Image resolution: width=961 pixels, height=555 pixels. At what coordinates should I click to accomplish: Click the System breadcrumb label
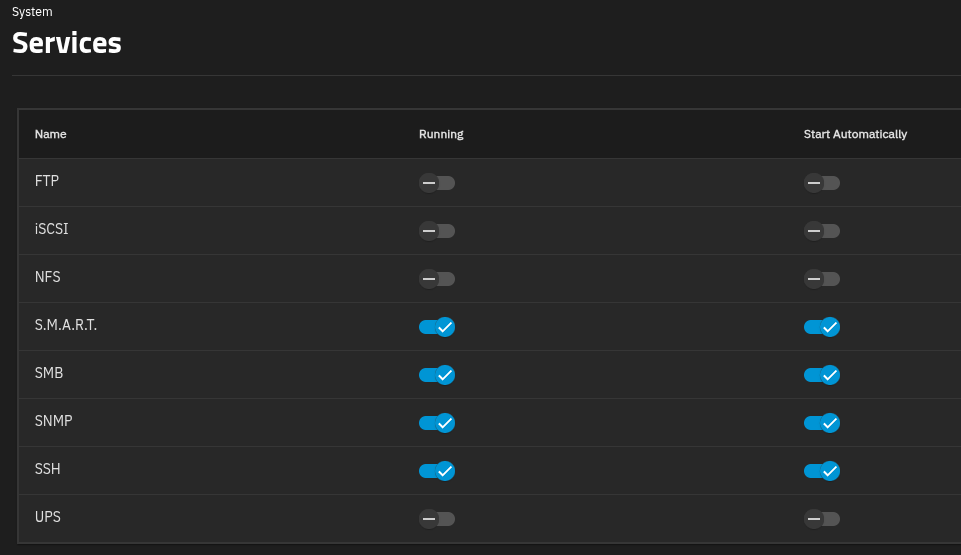[x=32, y=12]
